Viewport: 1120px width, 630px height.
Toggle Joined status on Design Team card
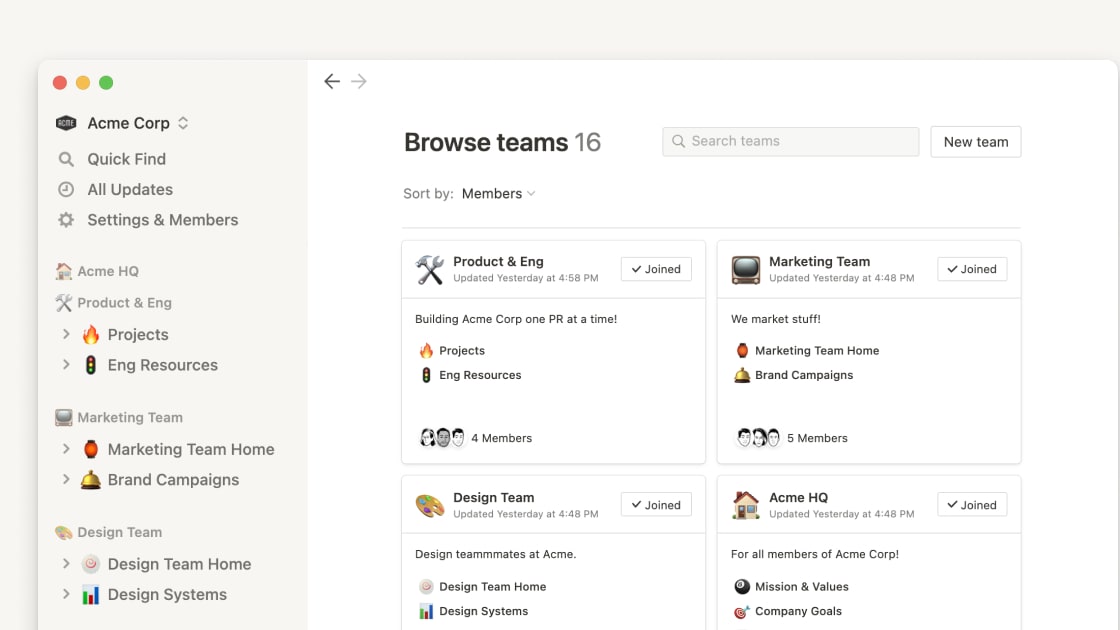[x=656, y=505]
